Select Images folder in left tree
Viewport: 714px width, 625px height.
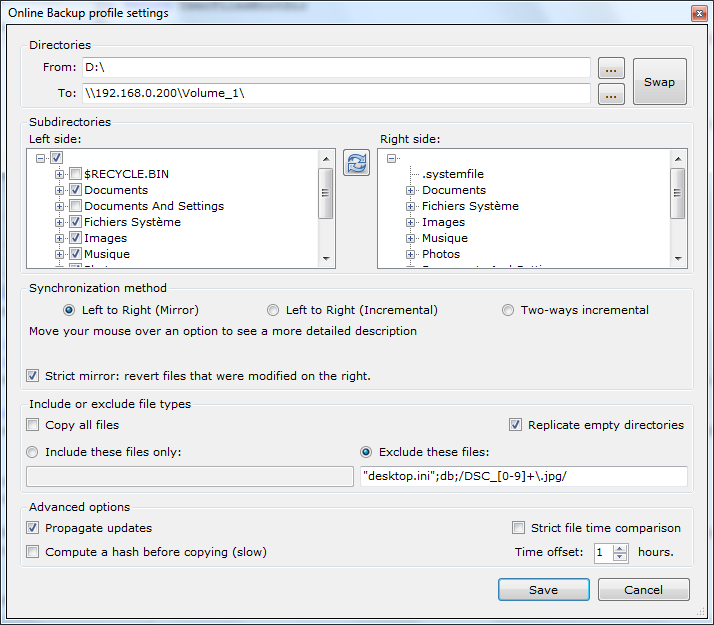click(105, 238)
